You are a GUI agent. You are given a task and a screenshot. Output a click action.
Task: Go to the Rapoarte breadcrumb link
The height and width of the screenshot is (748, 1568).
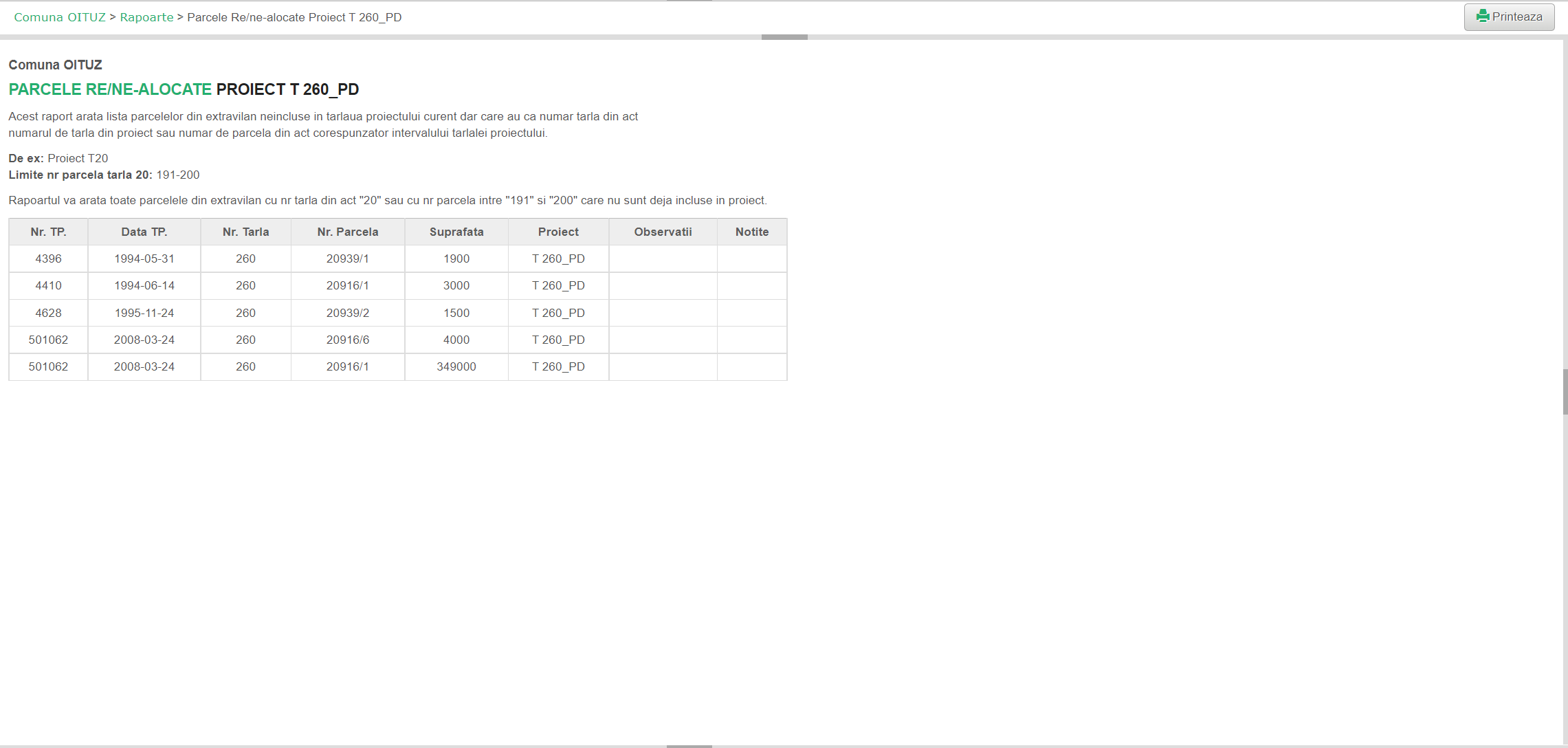pos(146,17)
